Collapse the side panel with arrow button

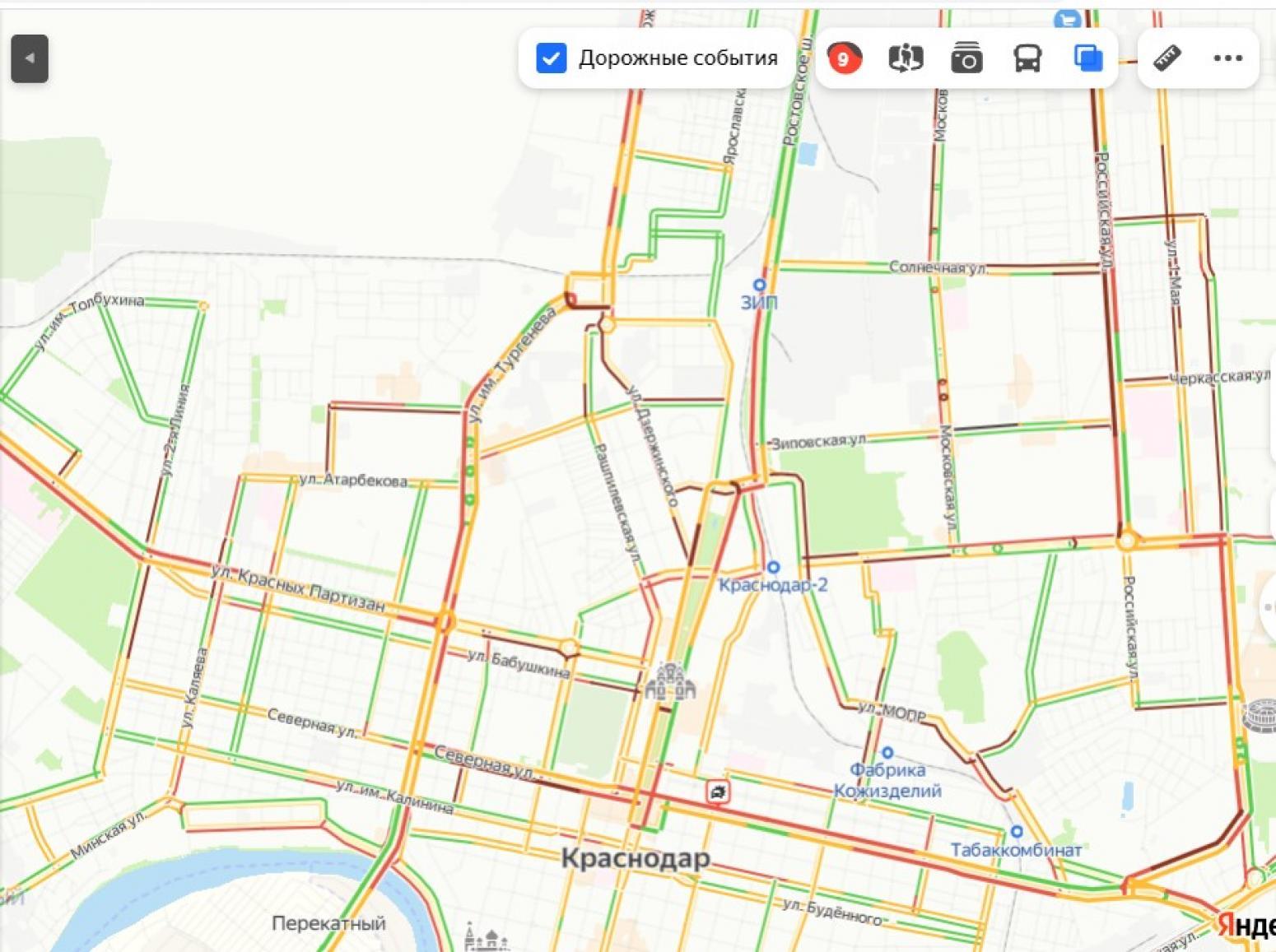coord(30,58)
